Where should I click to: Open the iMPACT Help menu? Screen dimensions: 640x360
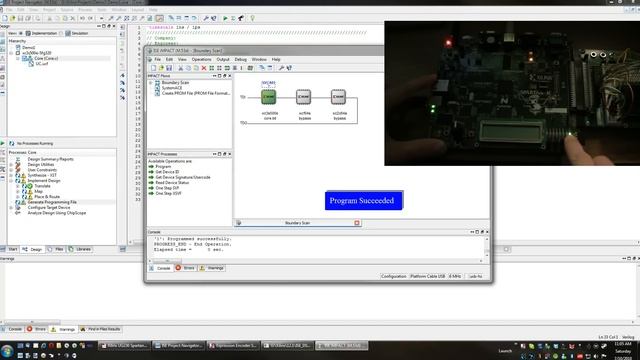click(276, 60)
